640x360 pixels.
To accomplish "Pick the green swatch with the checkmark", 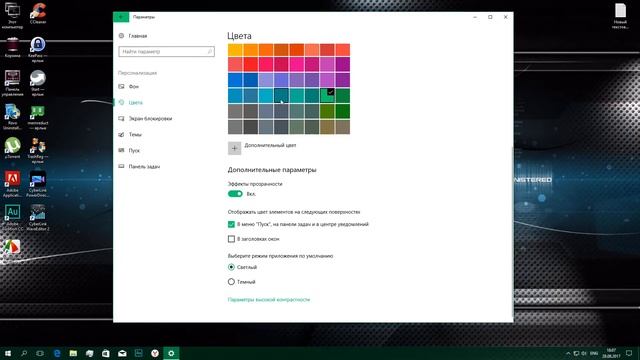I will pyautogui.click(x=327, y=96).
